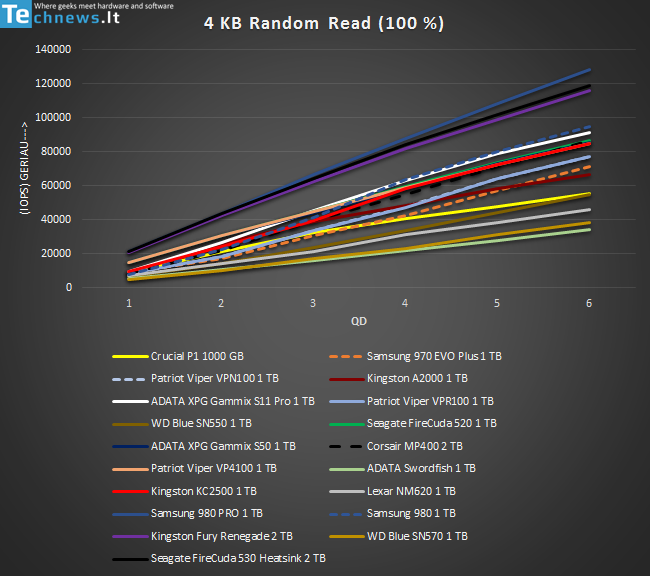The image size is (650, 576).
Task: Select 'Corsair MP400 2 TB' legend label
Action: click(x=415, y=446)
